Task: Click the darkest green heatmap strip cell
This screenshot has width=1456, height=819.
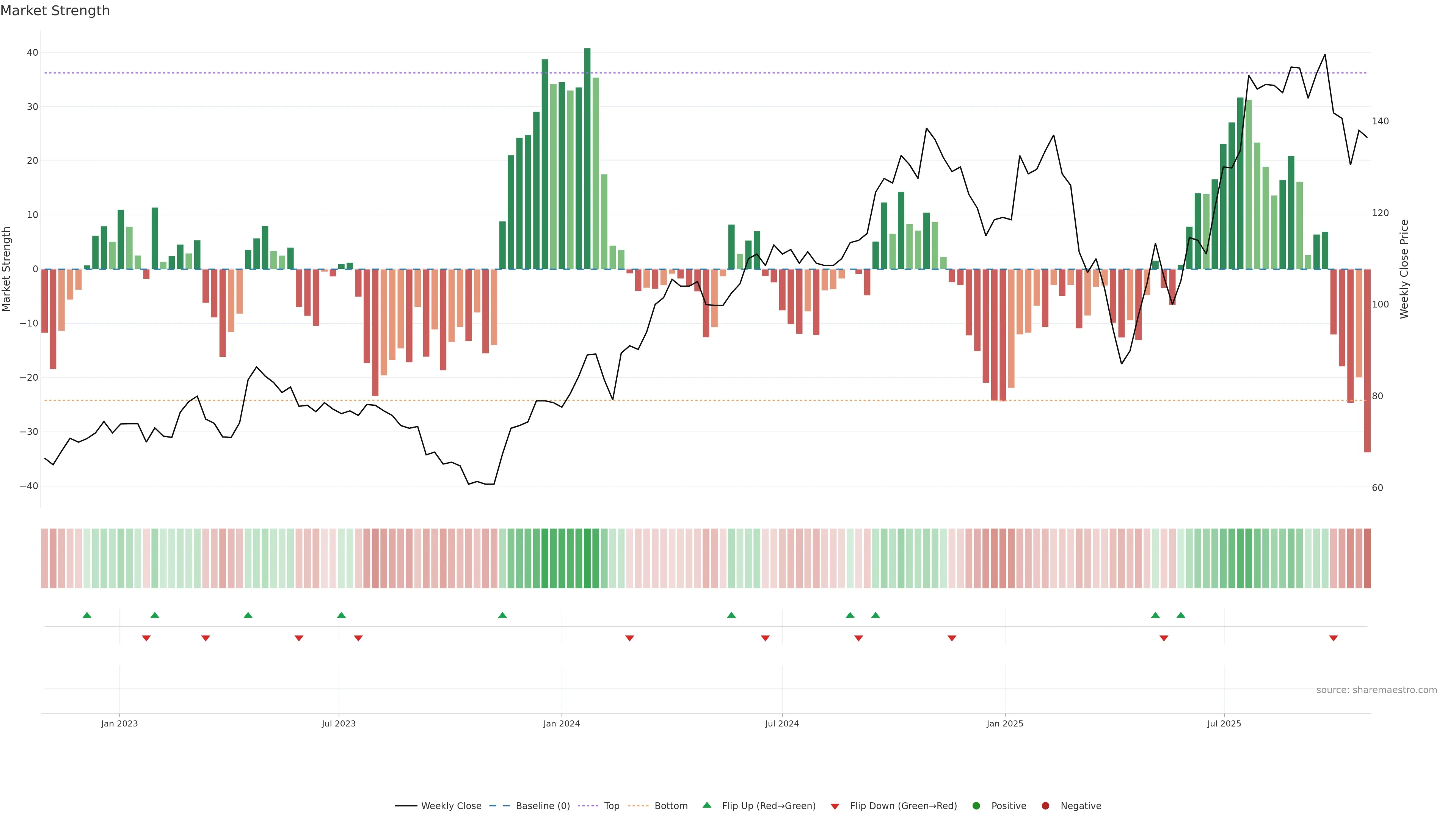Action: tap(587, 558)
